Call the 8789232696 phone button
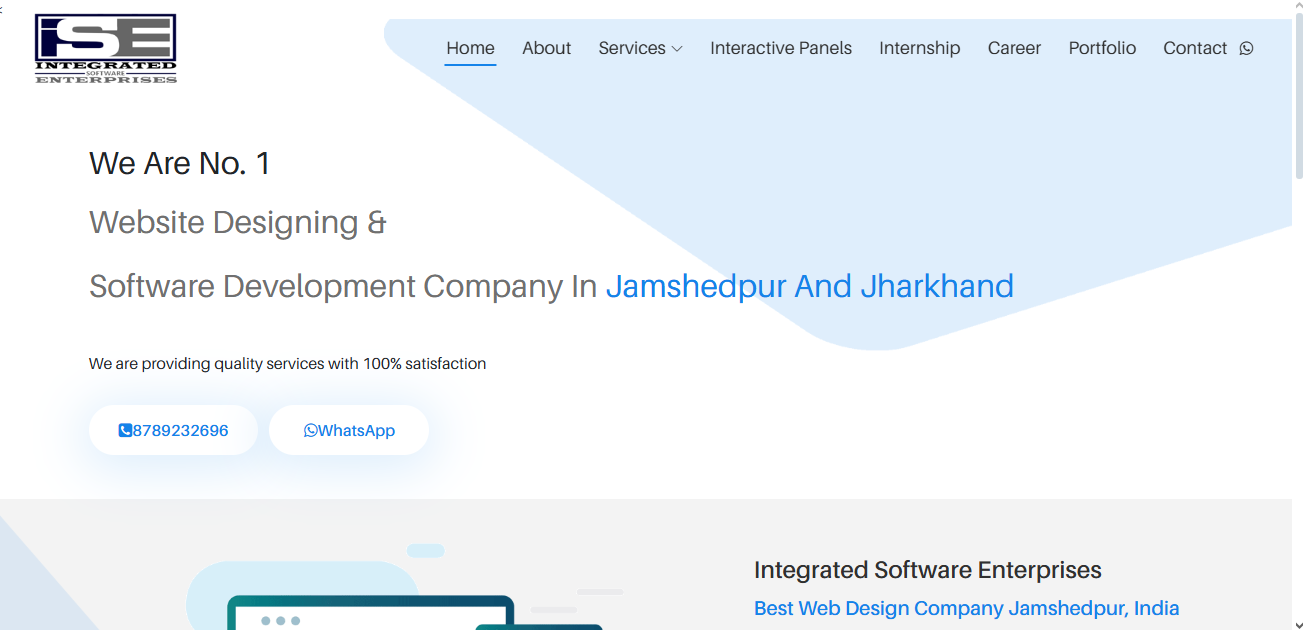 click(x=173, y=430)
